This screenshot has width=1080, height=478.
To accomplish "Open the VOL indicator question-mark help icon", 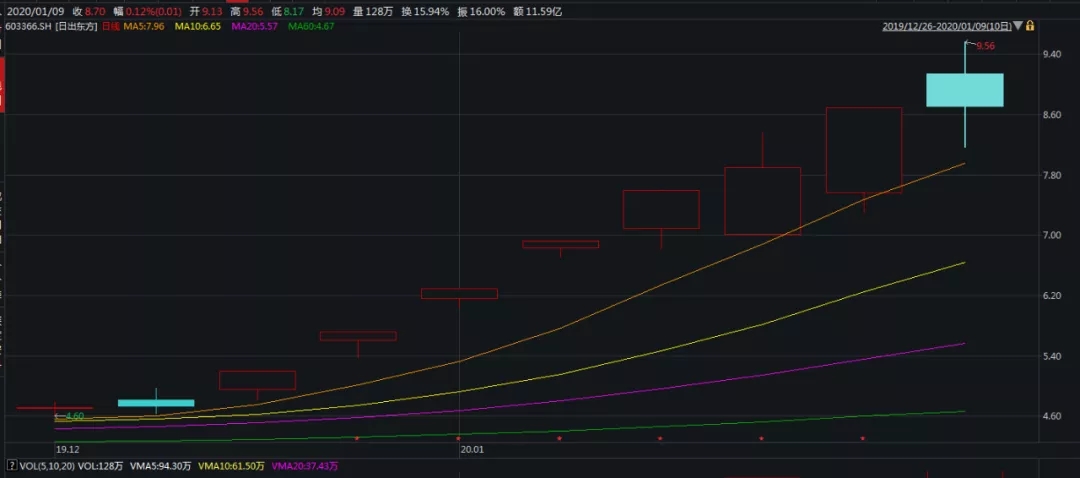I will [x=12, y=466].
